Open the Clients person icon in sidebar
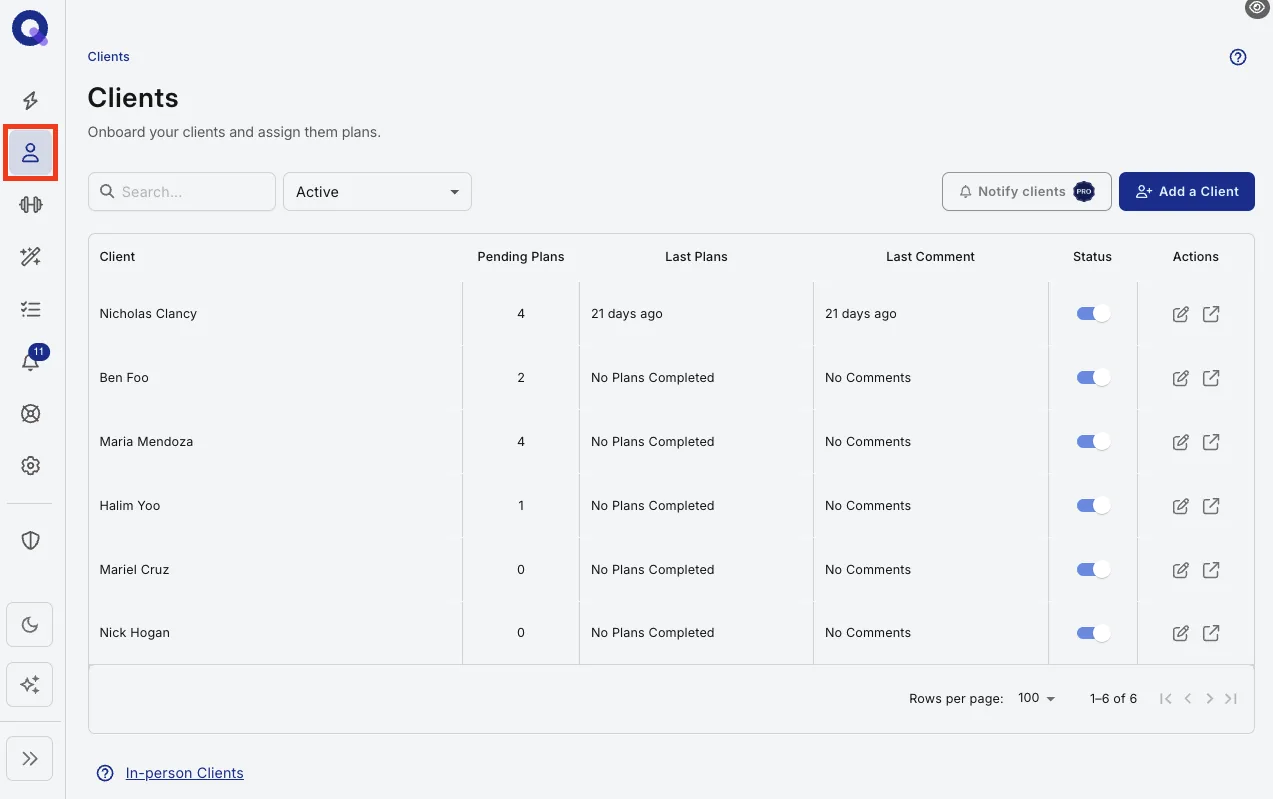 coord(30,153)
